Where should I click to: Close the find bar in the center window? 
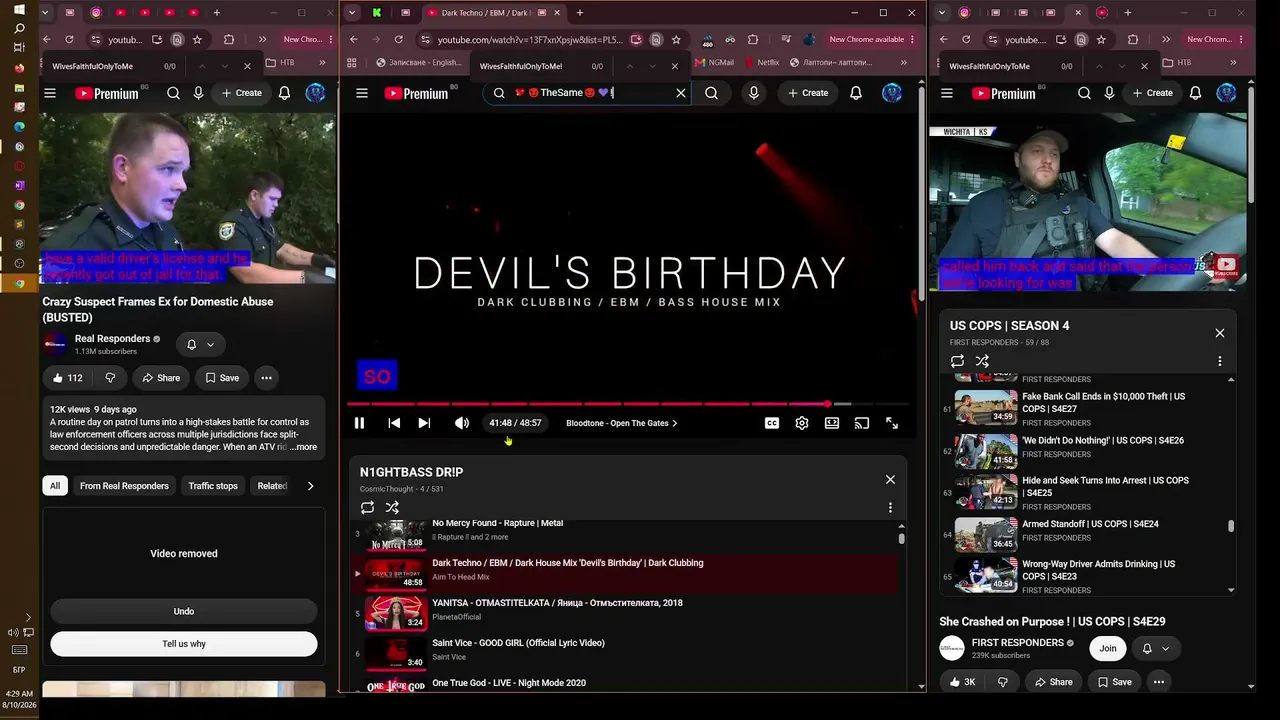click(674, 66)
